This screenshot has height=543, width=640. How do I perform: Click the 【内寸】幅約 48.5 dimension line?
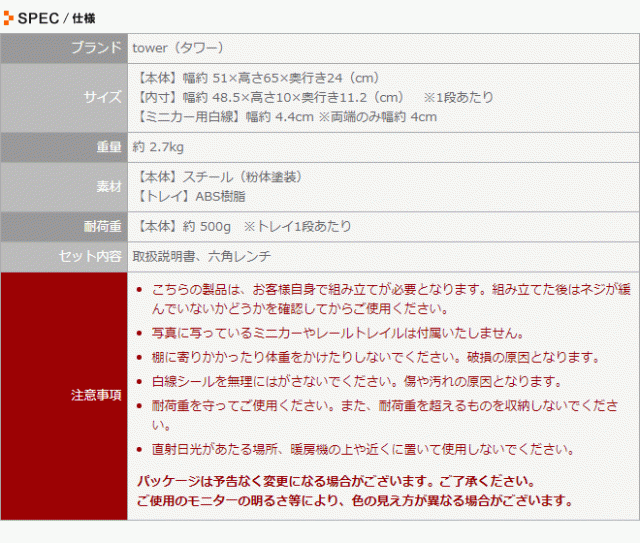(x=268, y=97)
